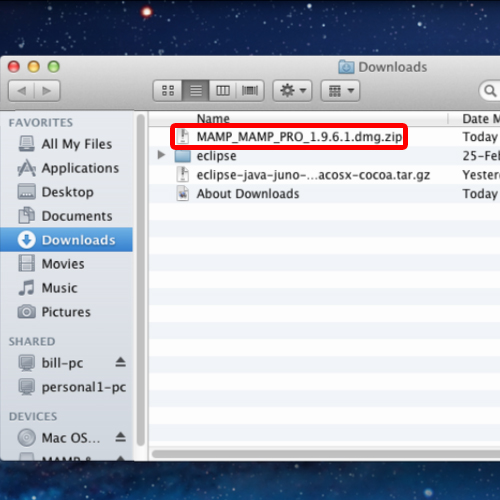Screen dimensions: 500x500
Task: Click the eclipse folder icon
Action: (x=183, y=156)
